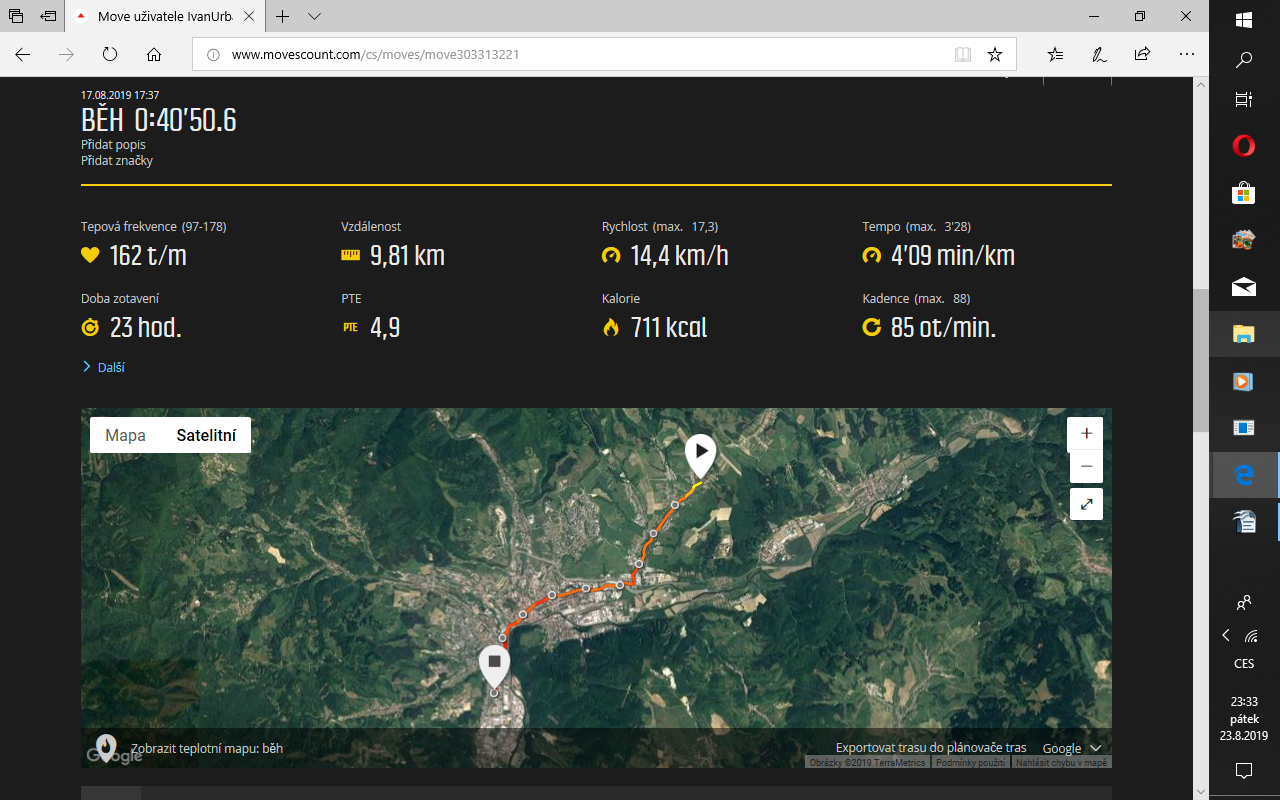This screenshot has width=1280, height=800.
Task: Open the browser home page
Action: (154, 55)
